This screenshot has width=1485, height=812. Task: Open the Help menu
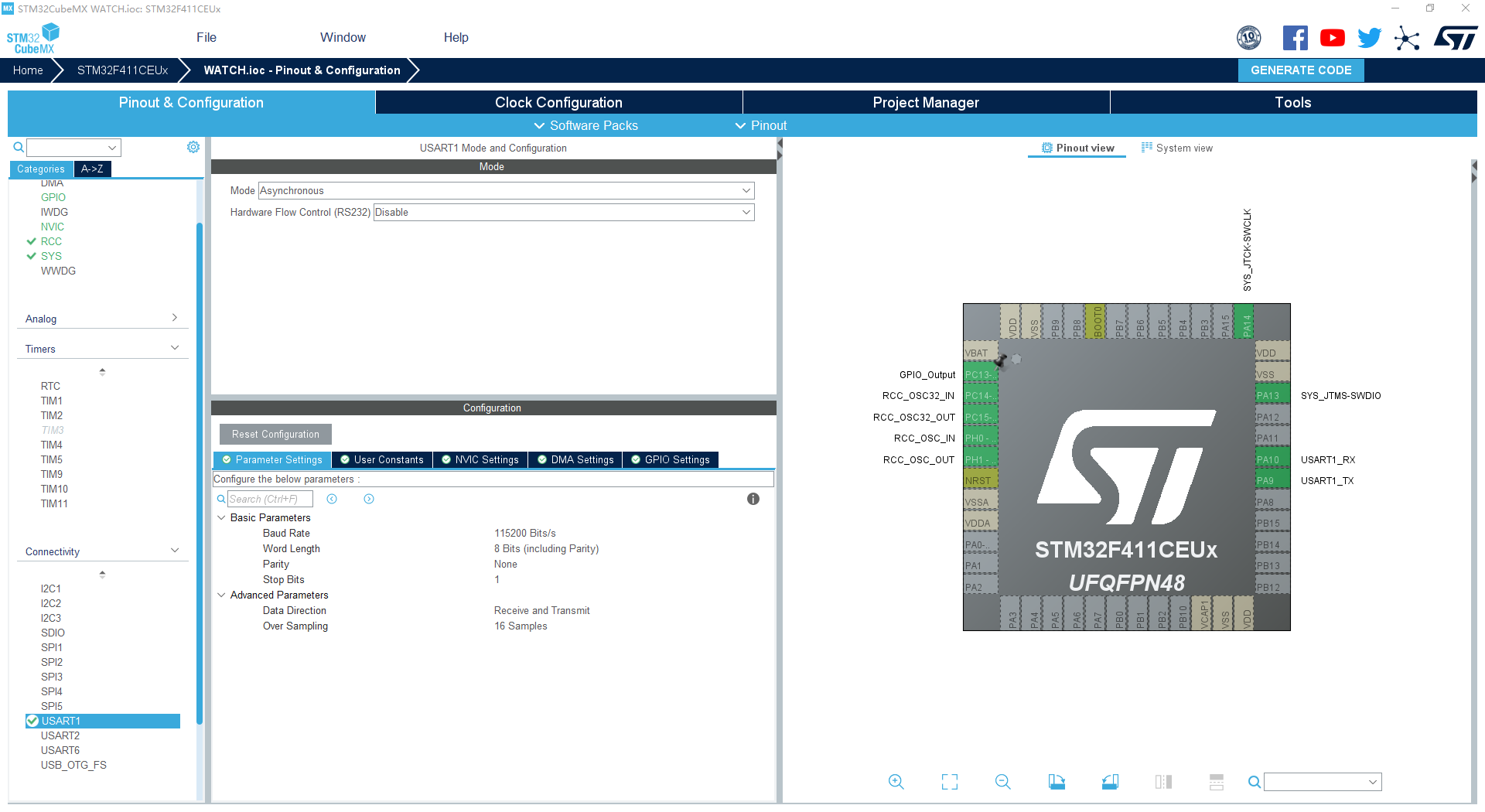(456, 37)
